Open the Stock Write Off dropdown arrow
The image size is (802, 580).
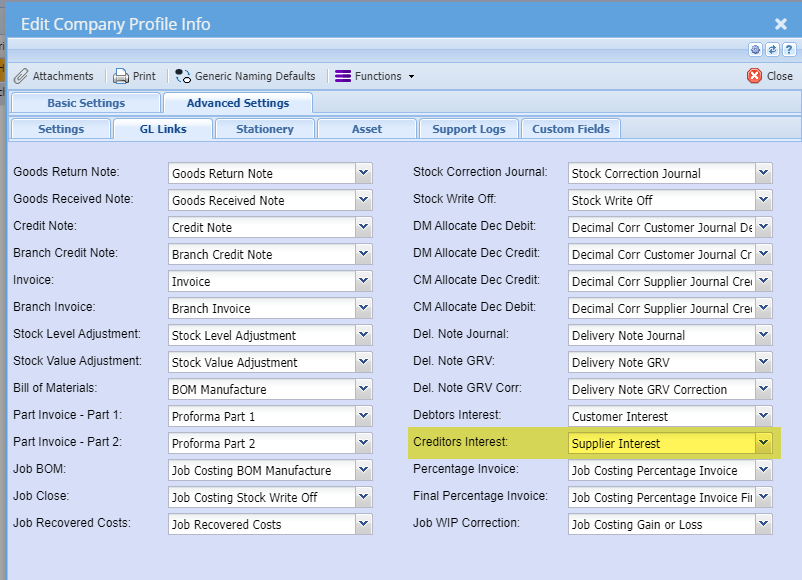(x=764, y=200)
